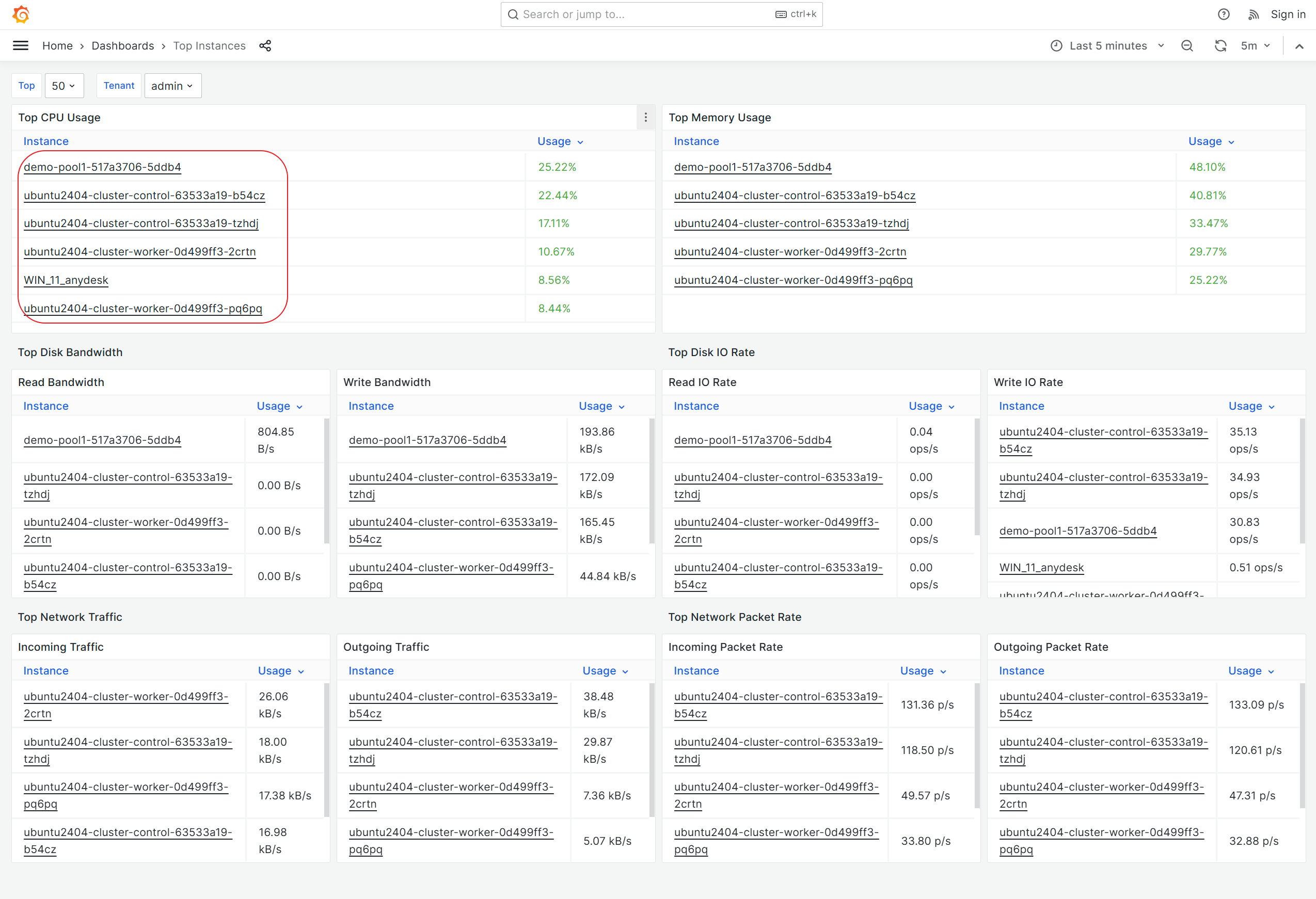Click the Grafana logo icon

pyautogui.click(x=21, y=14)
